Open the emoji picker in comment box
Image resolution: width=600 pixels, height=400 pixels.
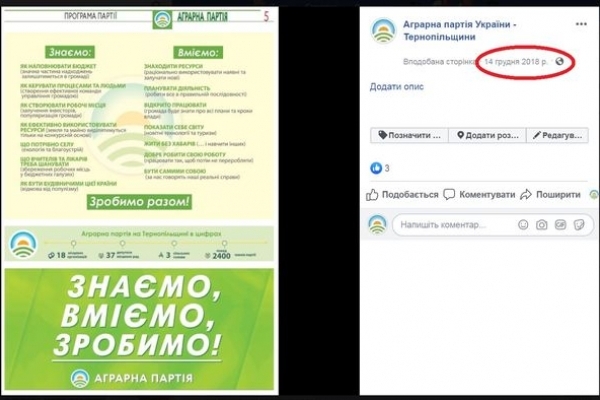(x=523, y=225)
